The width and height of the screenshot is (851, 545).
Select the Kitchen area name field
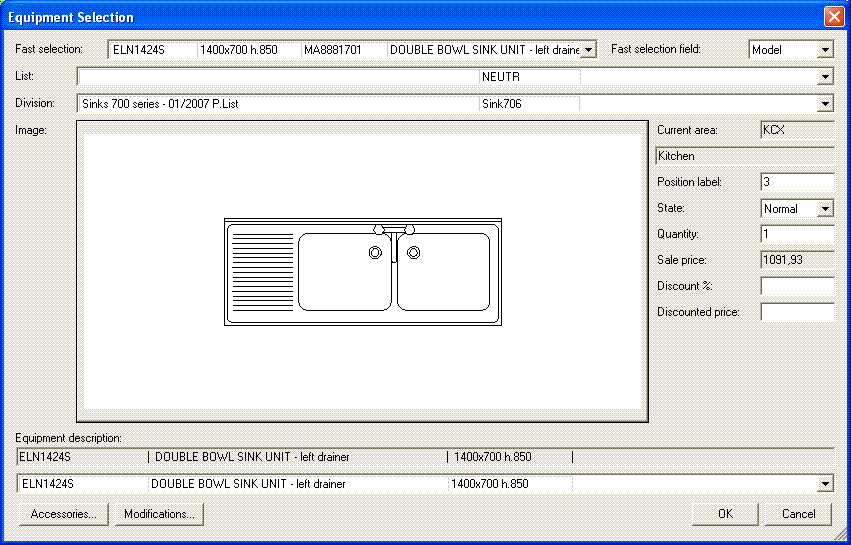click(744, 156)
